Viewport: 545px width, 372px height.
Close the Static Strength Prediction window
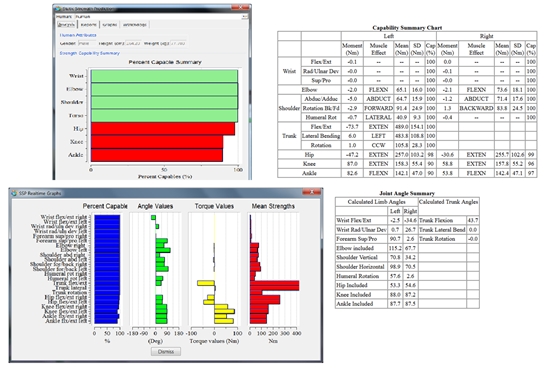(x=241, y=8)
